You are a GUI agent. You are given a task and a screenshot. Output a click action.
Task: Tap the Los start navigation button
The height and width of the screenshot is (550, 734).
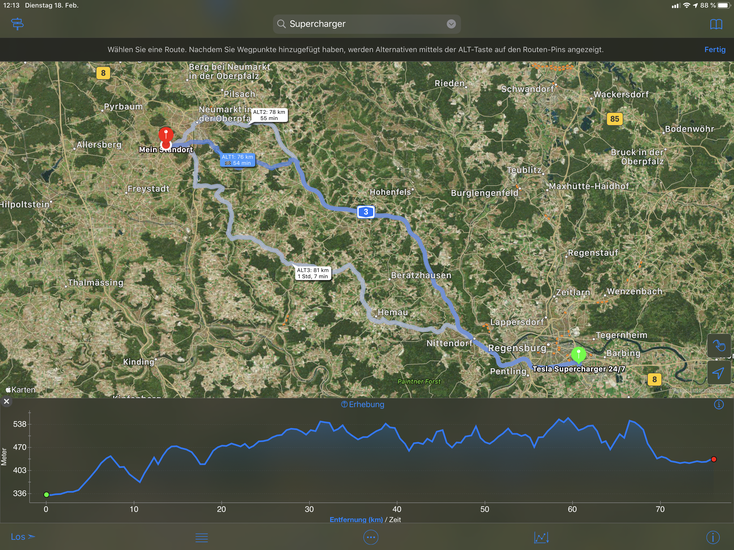point(22,537)
